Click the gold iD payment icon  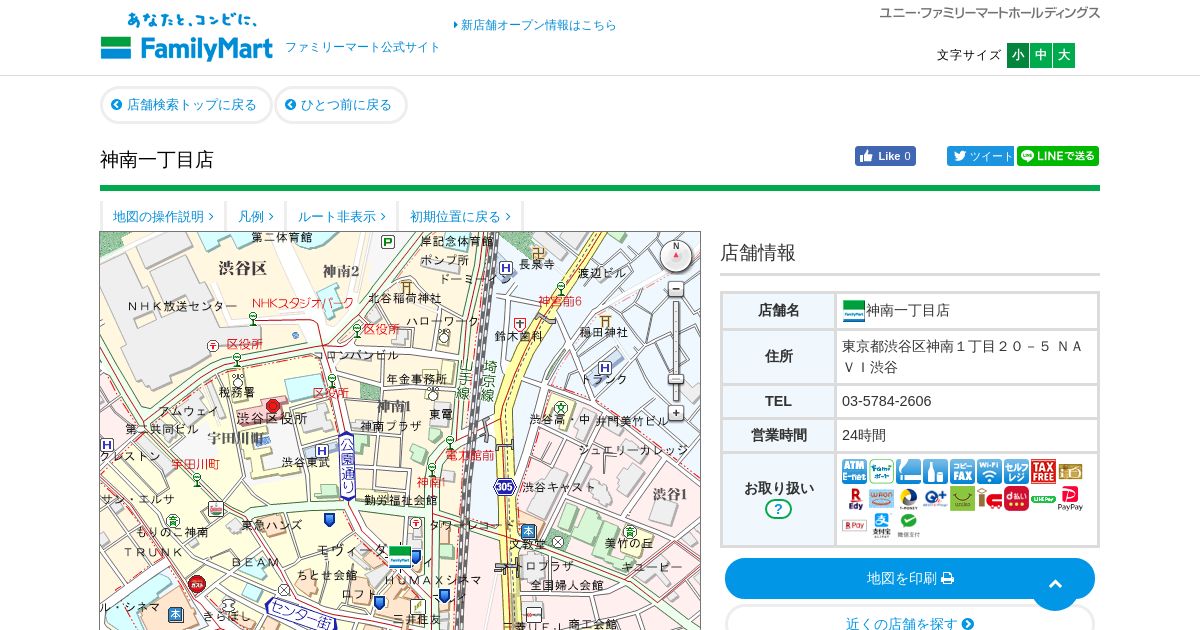pos(1070,472)
